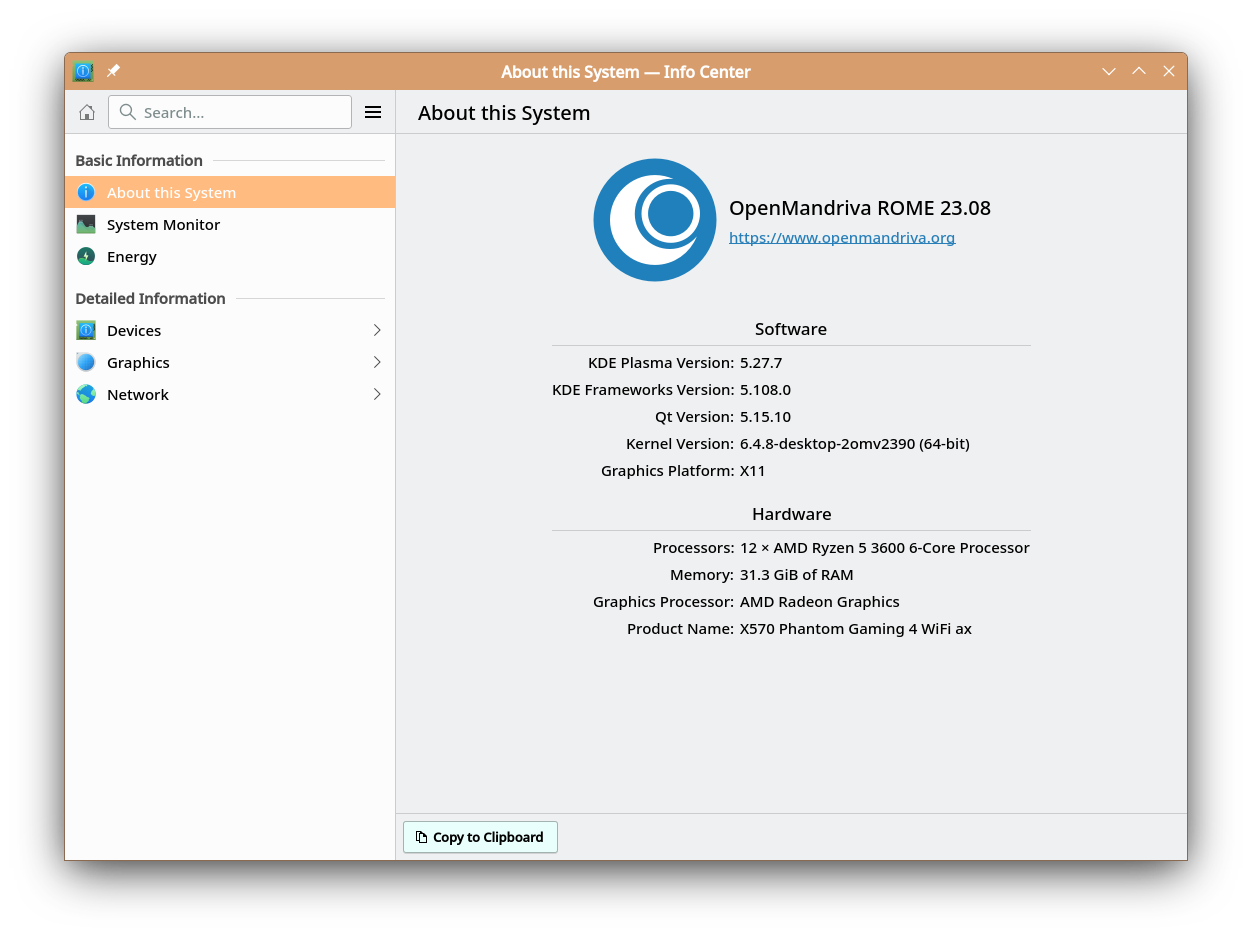Screen dimensions: 1252x937
Task: Click the X570 Phantom Gaming 4 product name
Action: (x=856, y=628)
